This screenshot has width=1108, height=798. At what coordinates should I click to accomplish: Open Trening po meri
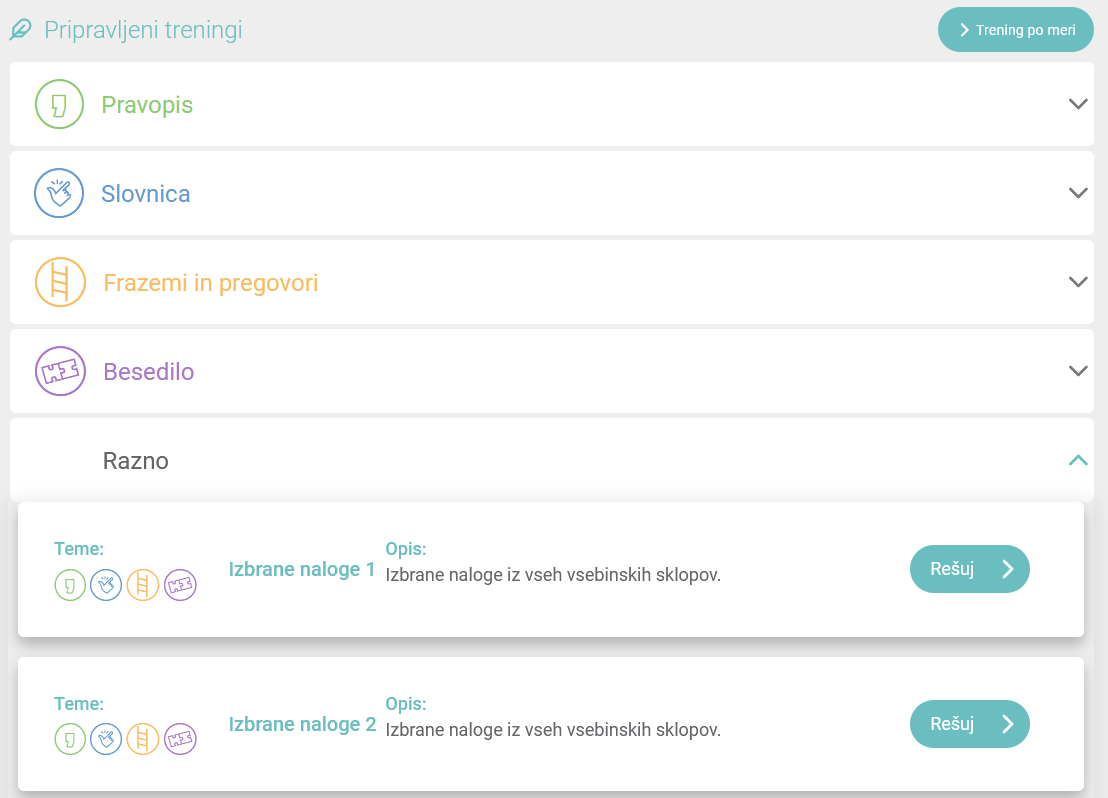click(x=1016, y=30)
